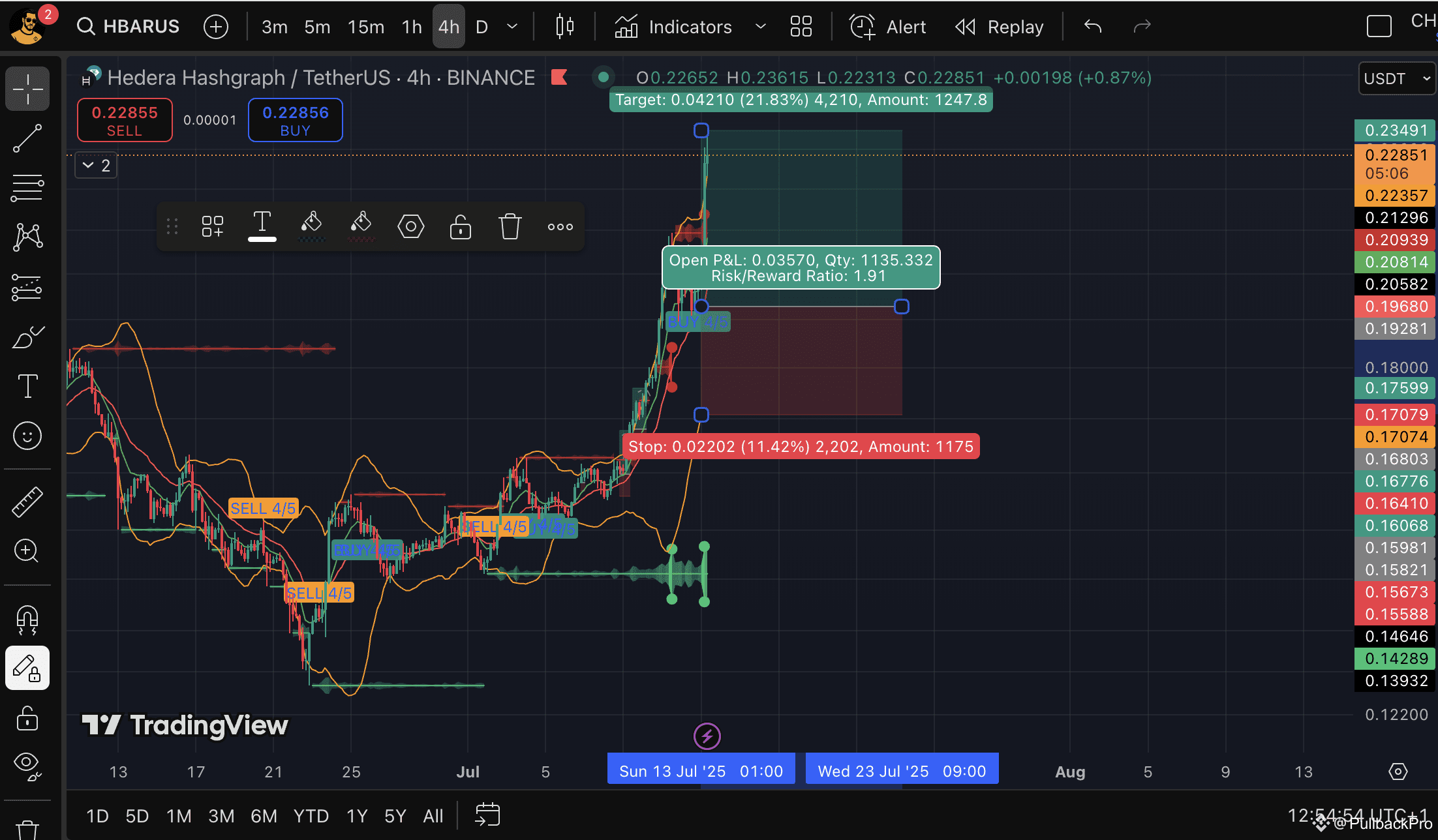Select the crosshair cursor tool

[x=27, y=88]
